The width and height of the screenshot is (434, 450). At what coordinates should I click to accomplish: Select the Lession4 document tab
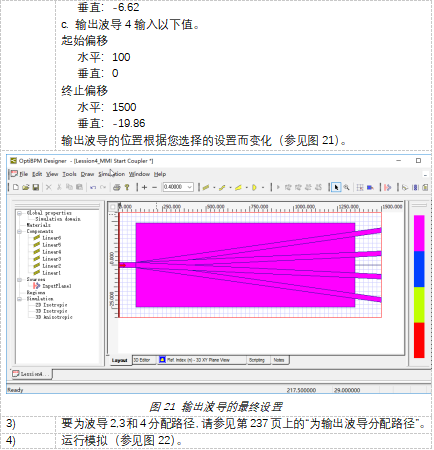(x=31, y=374)
